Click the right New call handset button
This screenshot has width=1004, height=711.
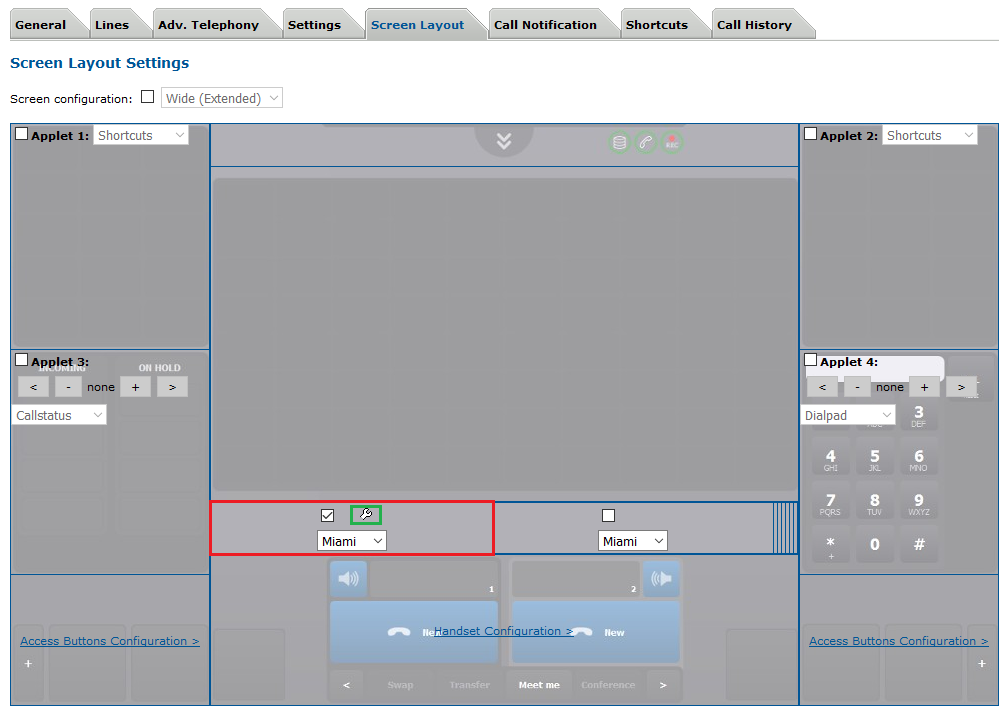click(595, 632)
